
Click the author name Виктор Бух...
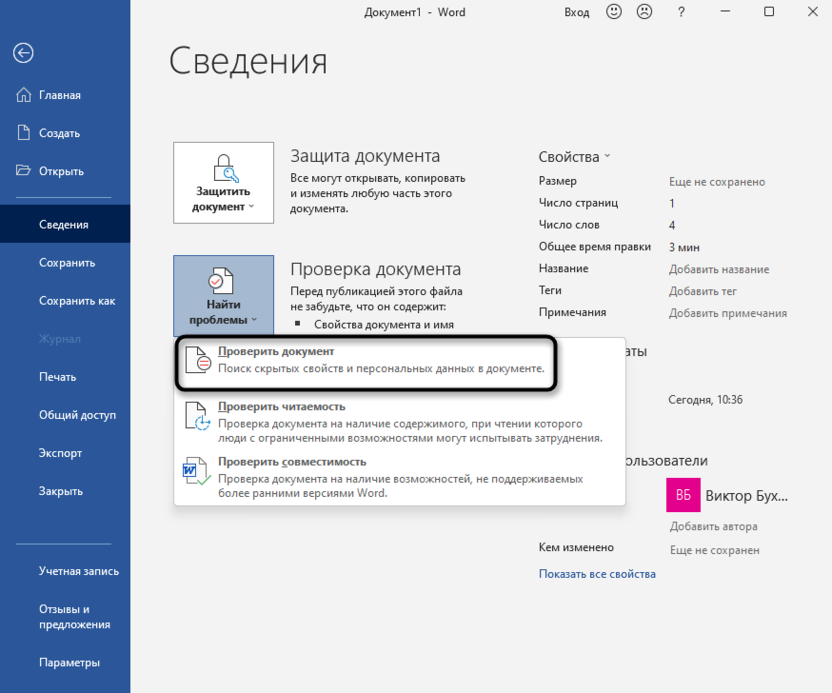pyautogui.click(x=747, y=496)
